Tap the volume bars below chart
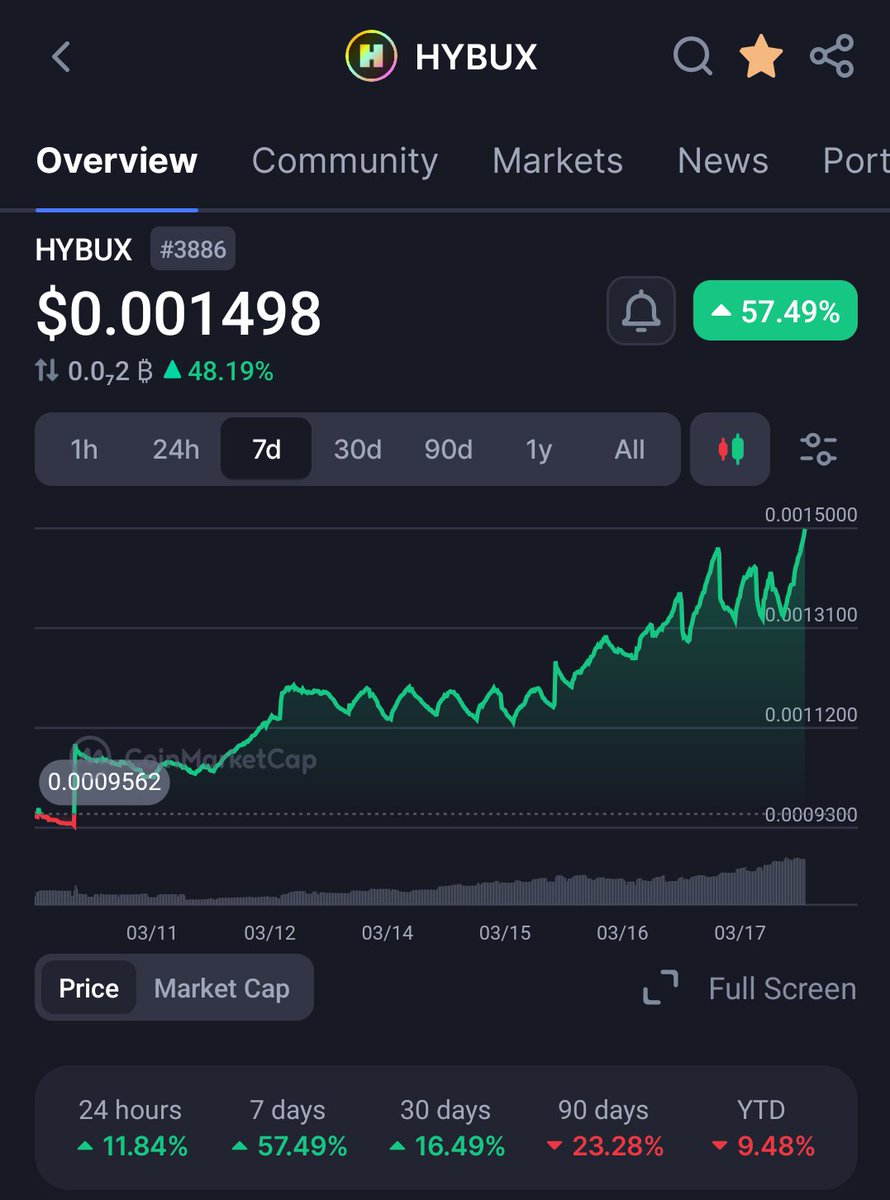The image size is (890, 1200). point(420,883)
